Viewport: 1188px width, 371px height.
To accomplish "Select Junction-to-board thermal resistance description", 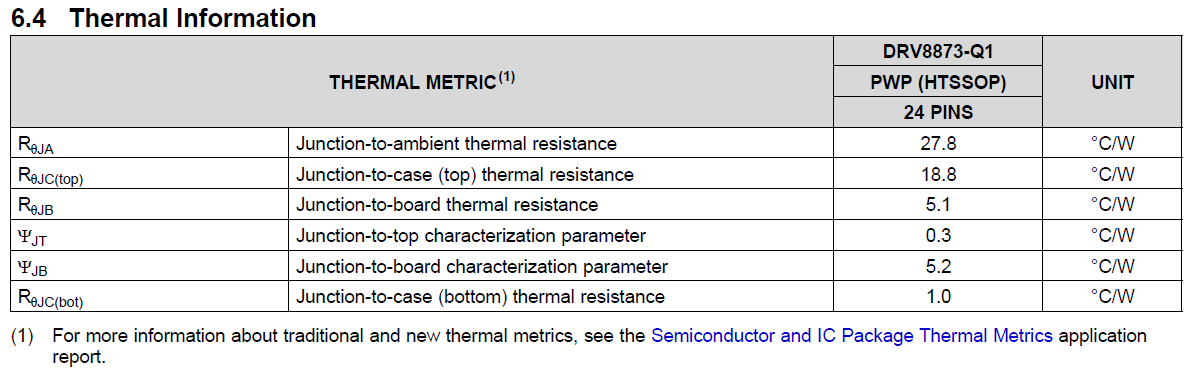I will [x=447, y=204].
